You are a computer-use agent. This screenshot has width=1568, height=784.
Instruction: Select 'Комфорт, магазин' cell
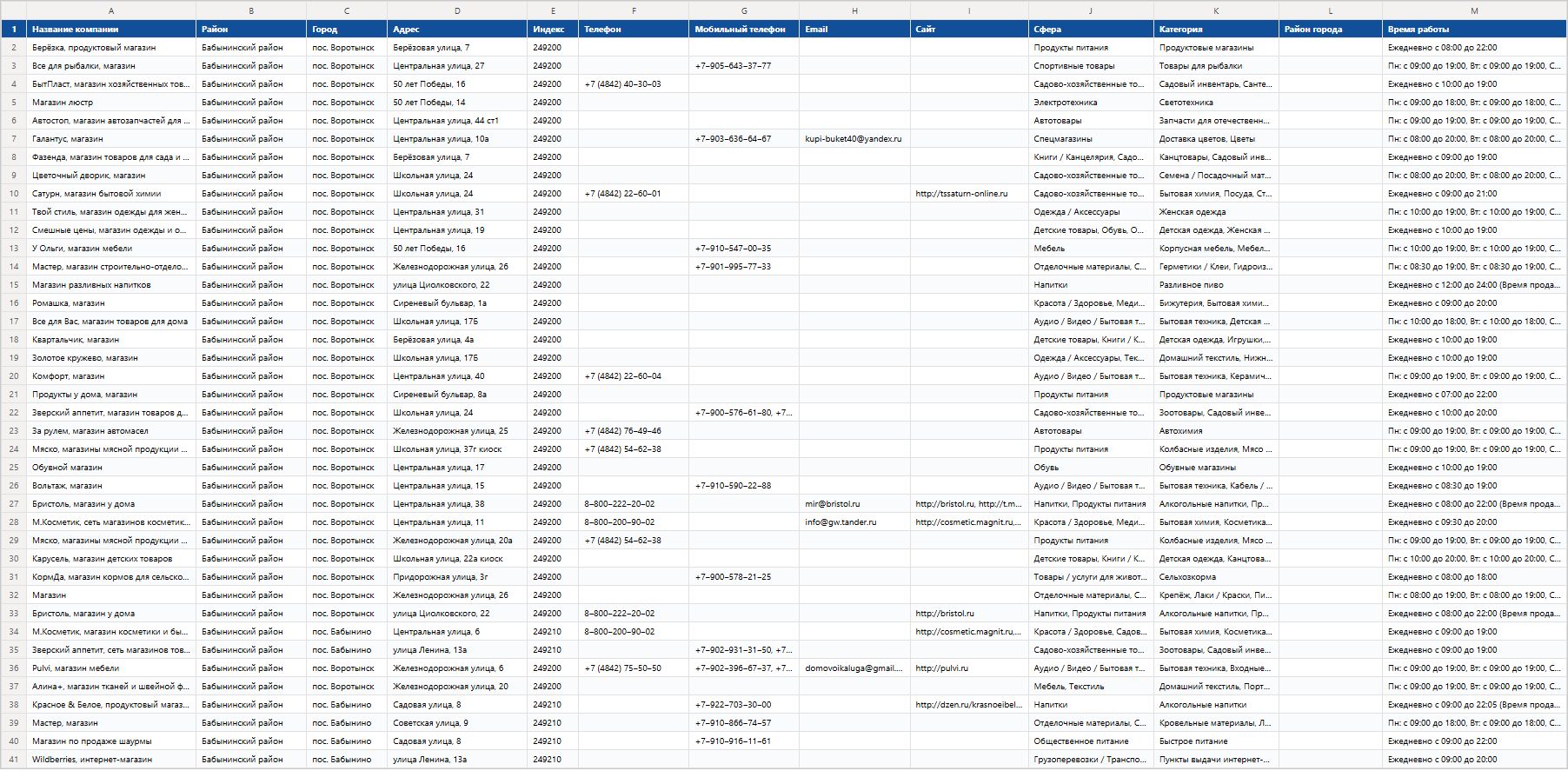pos(111,376)
